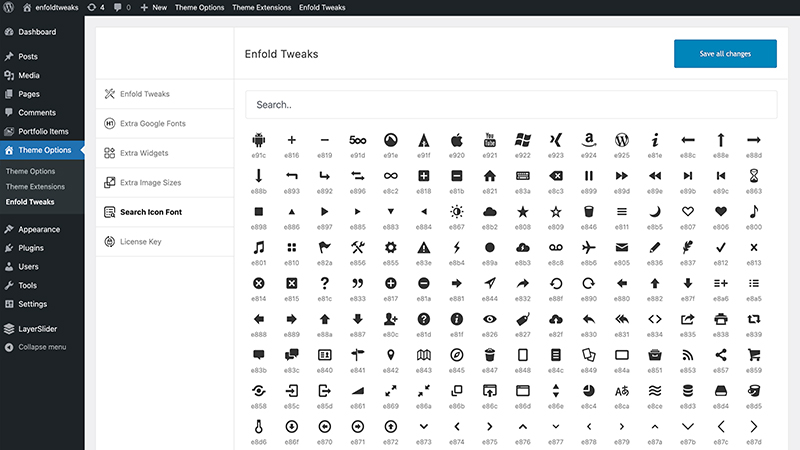Open the License Key tab
The width and height of the screenshot is (800, 450).
click(x=165, y=242)
